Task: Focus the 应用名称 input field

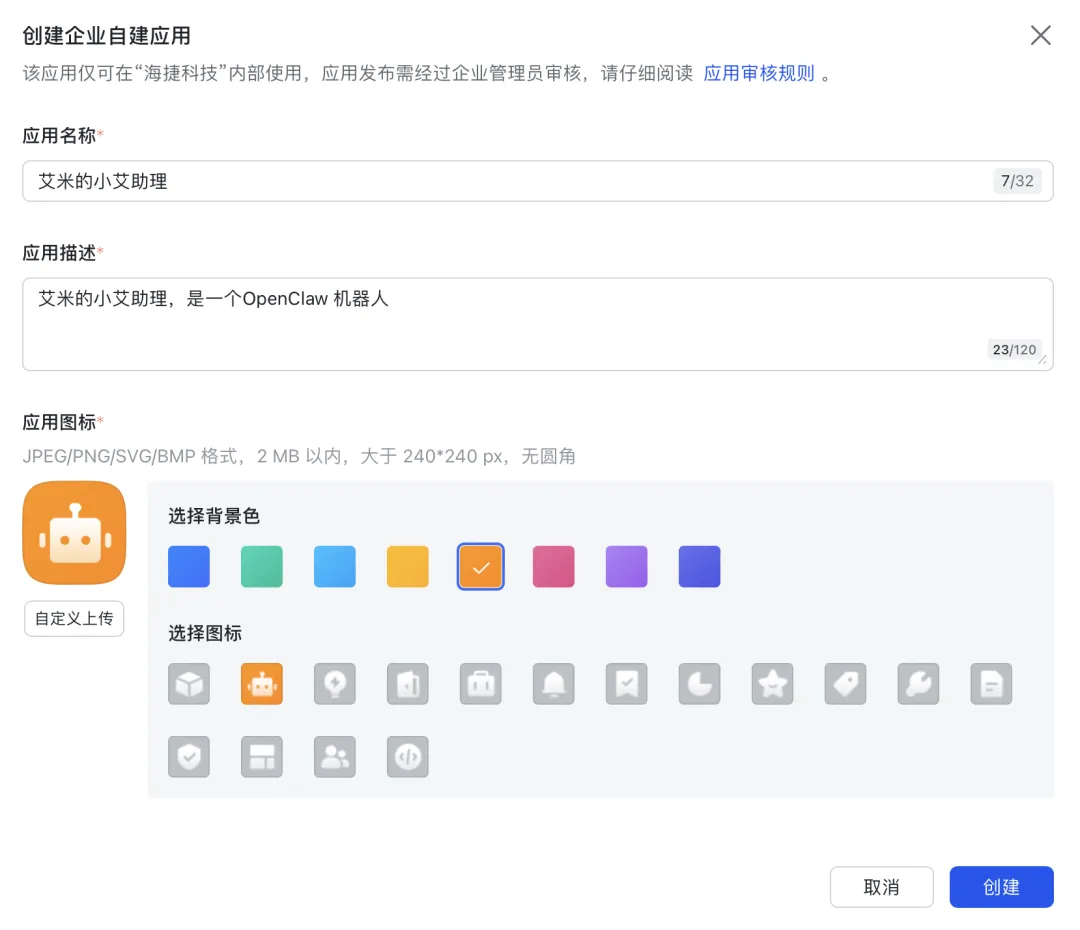Action: click(x=500, y=181)
